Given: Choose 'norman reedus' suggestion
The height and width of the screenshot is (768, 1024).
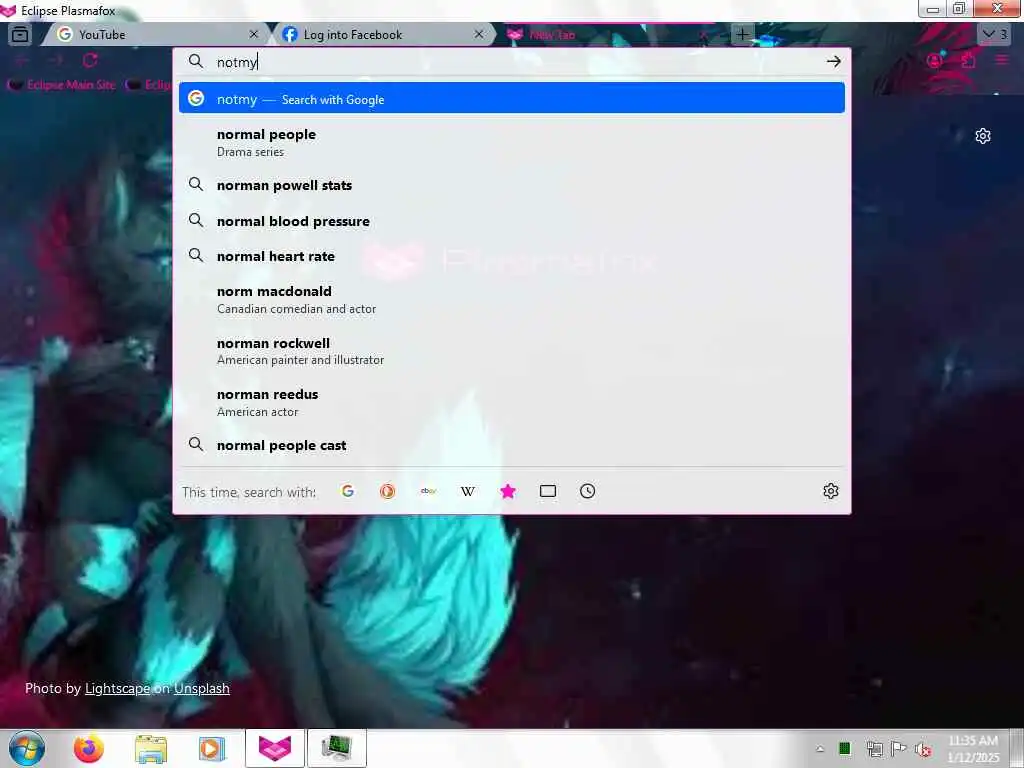Looking at the screenshot, I should point(511,402).
